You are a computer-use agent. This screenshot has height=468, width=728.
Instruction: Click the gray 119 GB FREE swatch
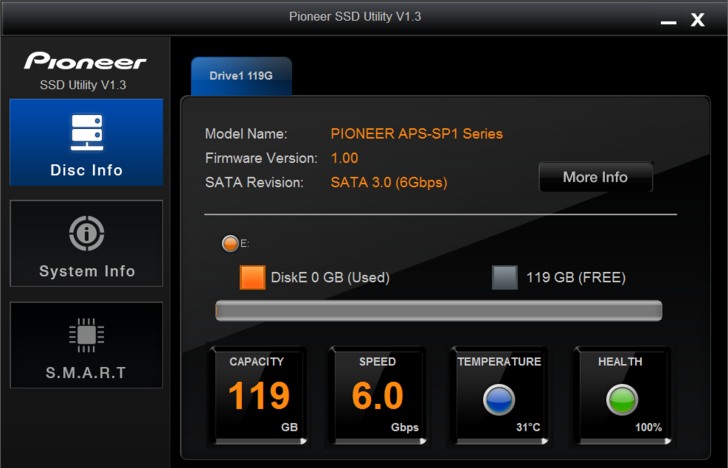click(505, 278)
